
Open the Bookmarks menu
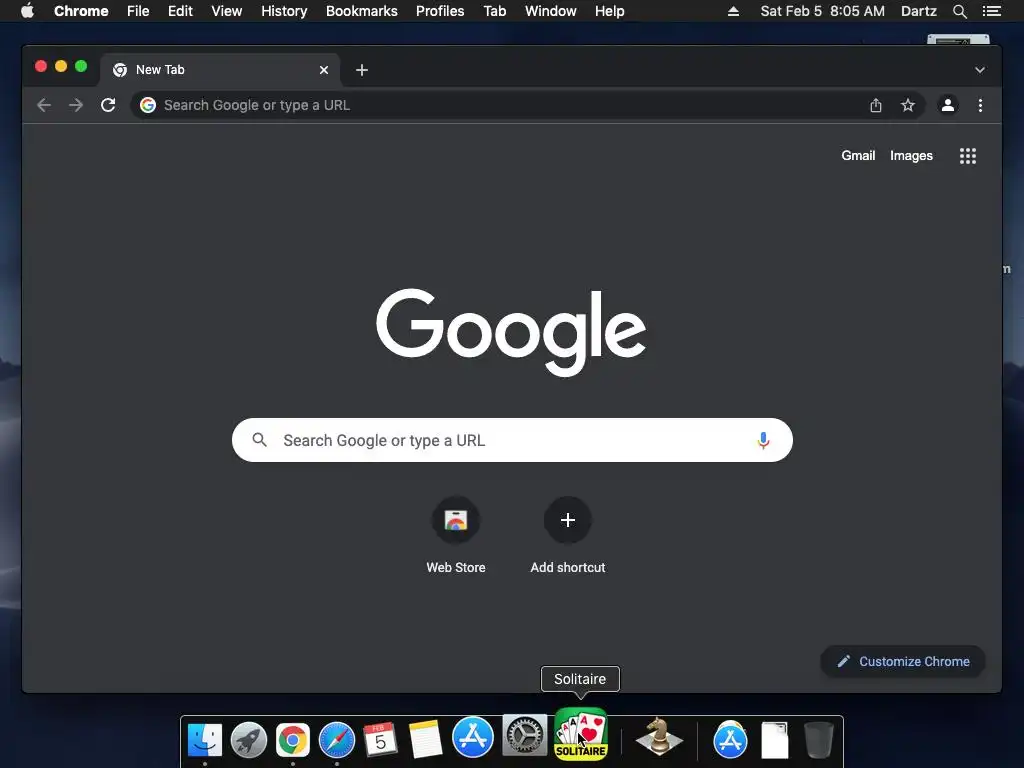tap(362, 11)
